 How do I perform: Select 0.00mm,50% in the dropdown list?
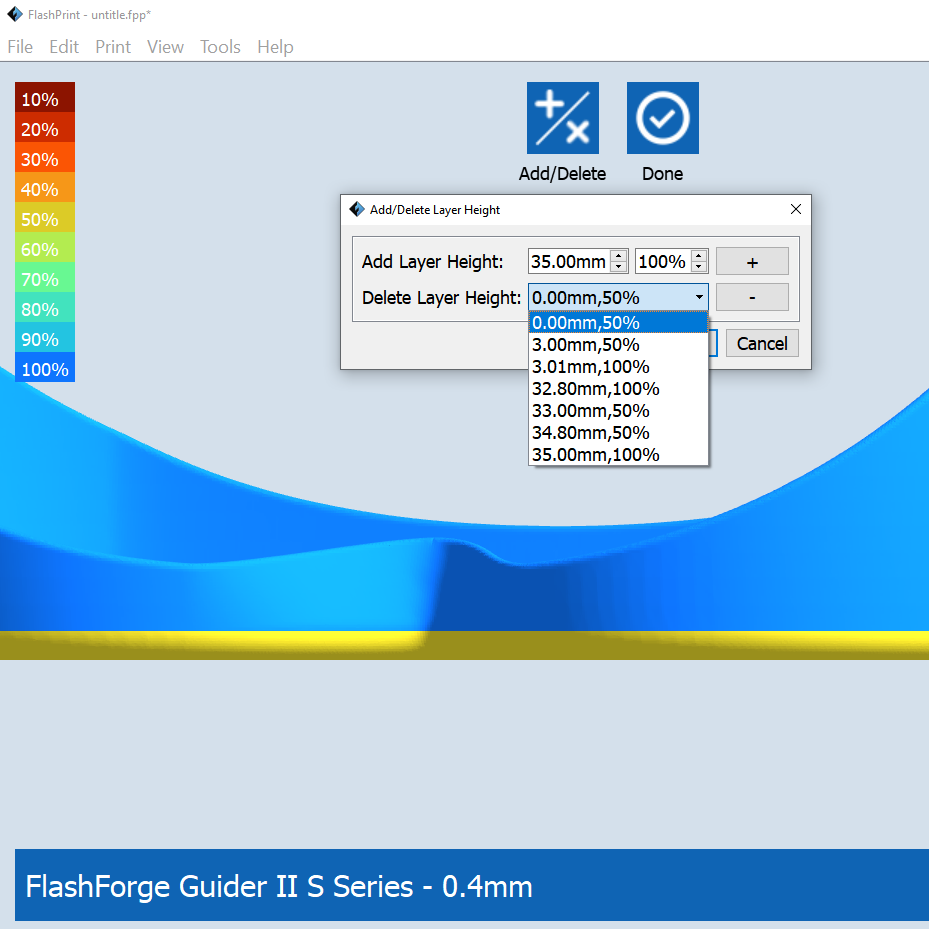(x=618, y=323)
